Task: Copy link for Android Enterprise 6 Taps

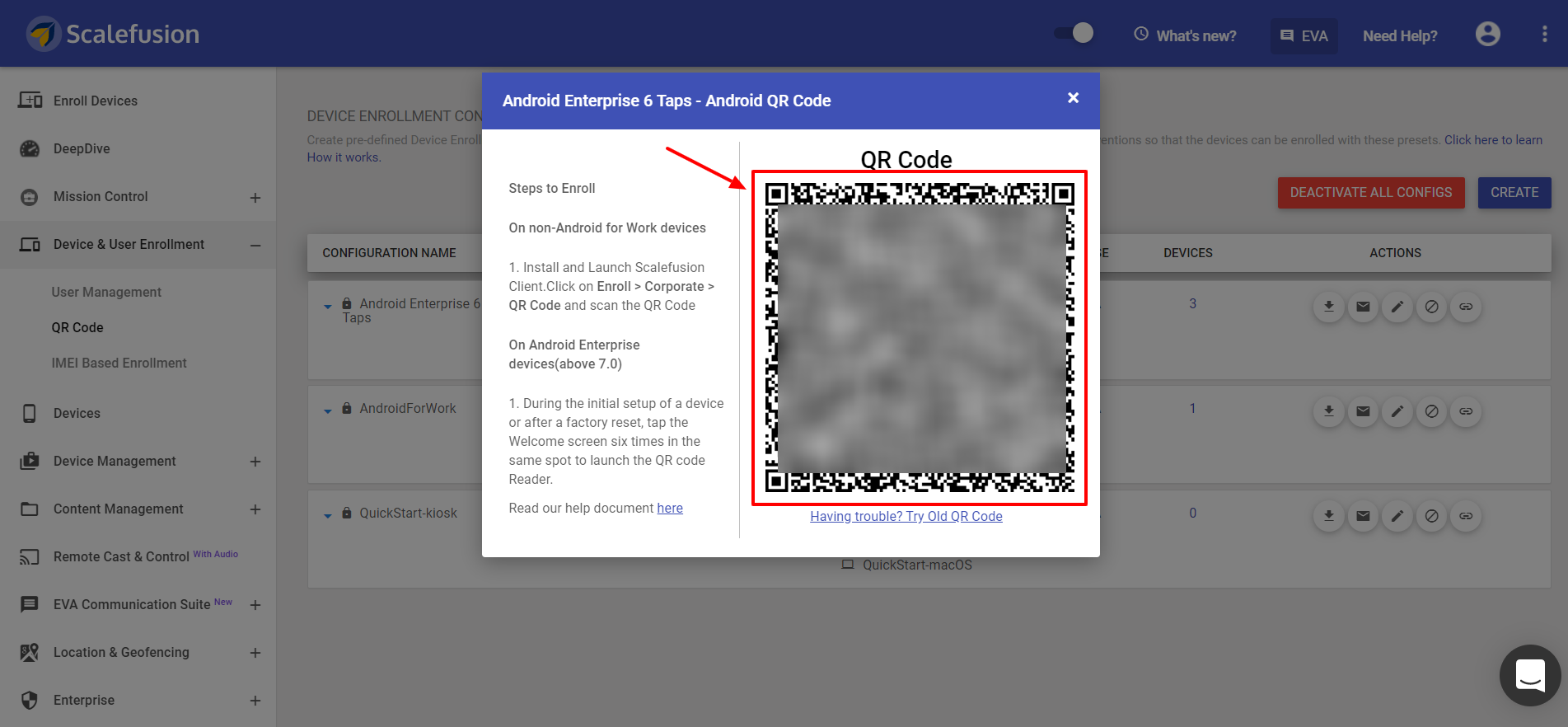Action: tap(1466, 307)
